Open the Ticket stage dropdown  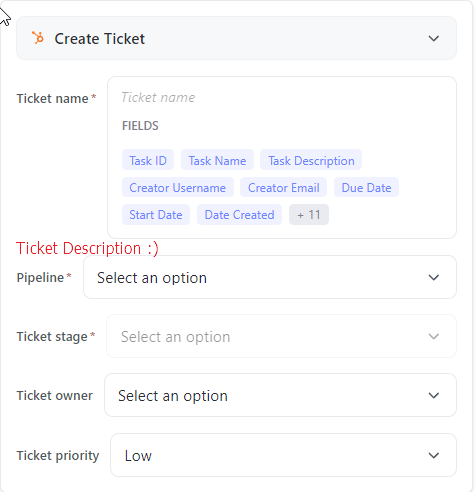(281, 336)
